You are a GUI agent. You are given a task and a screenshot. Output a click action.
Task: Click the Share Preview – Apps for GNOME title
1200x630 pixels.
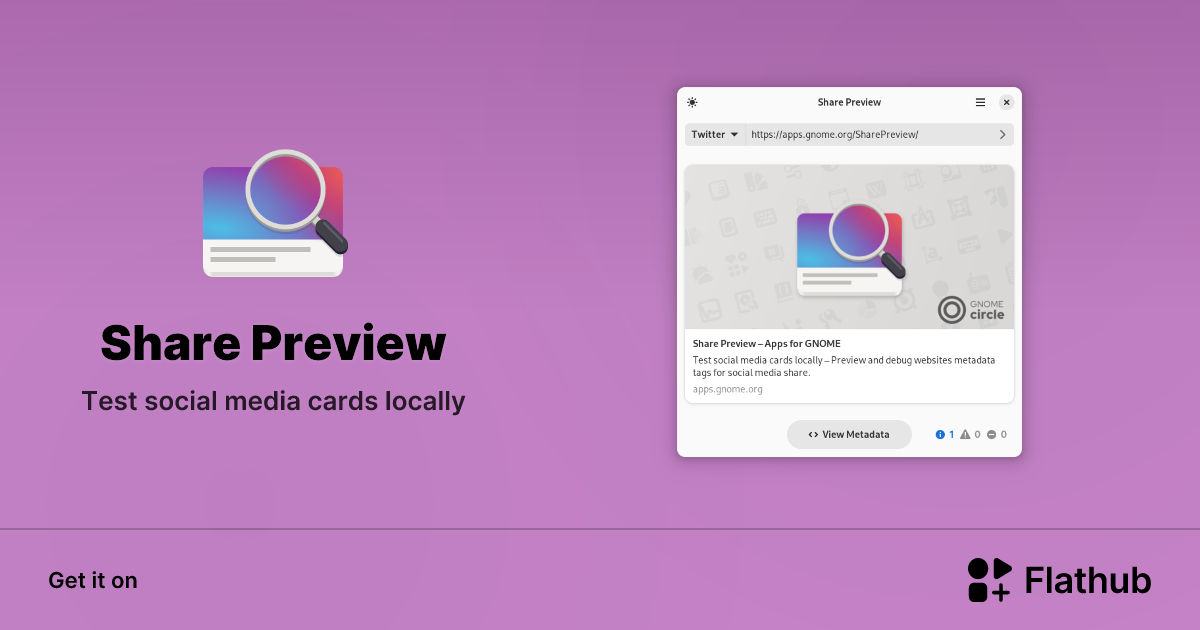tap(766, 343)
